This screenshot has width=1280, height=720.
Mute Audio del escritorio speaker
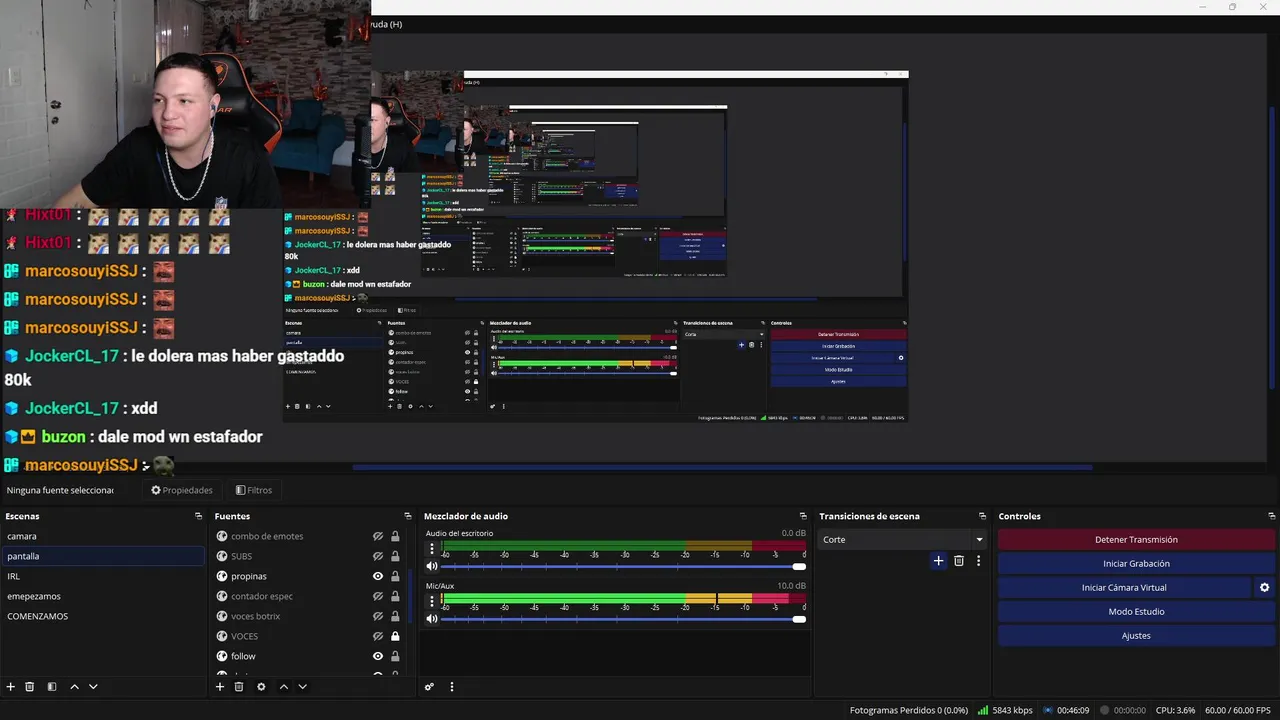coord(432,566)
